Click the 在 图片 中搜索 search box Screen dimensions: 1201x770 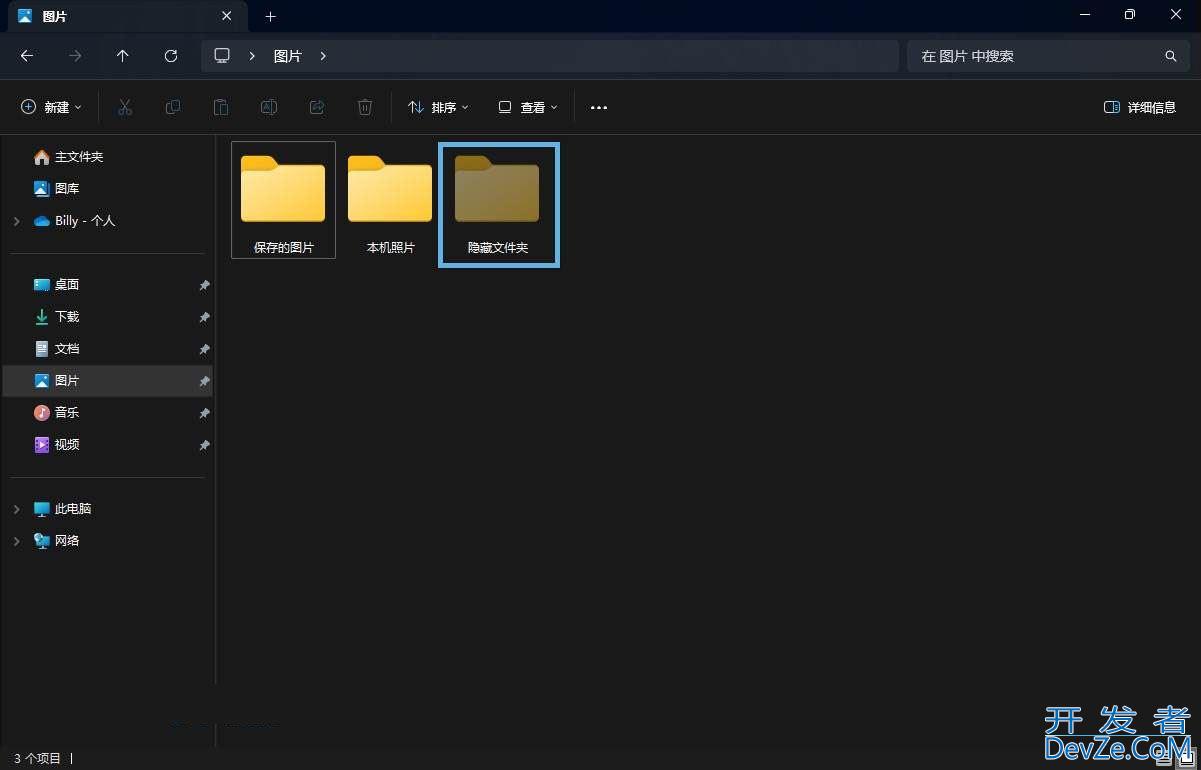(1048, 56)
